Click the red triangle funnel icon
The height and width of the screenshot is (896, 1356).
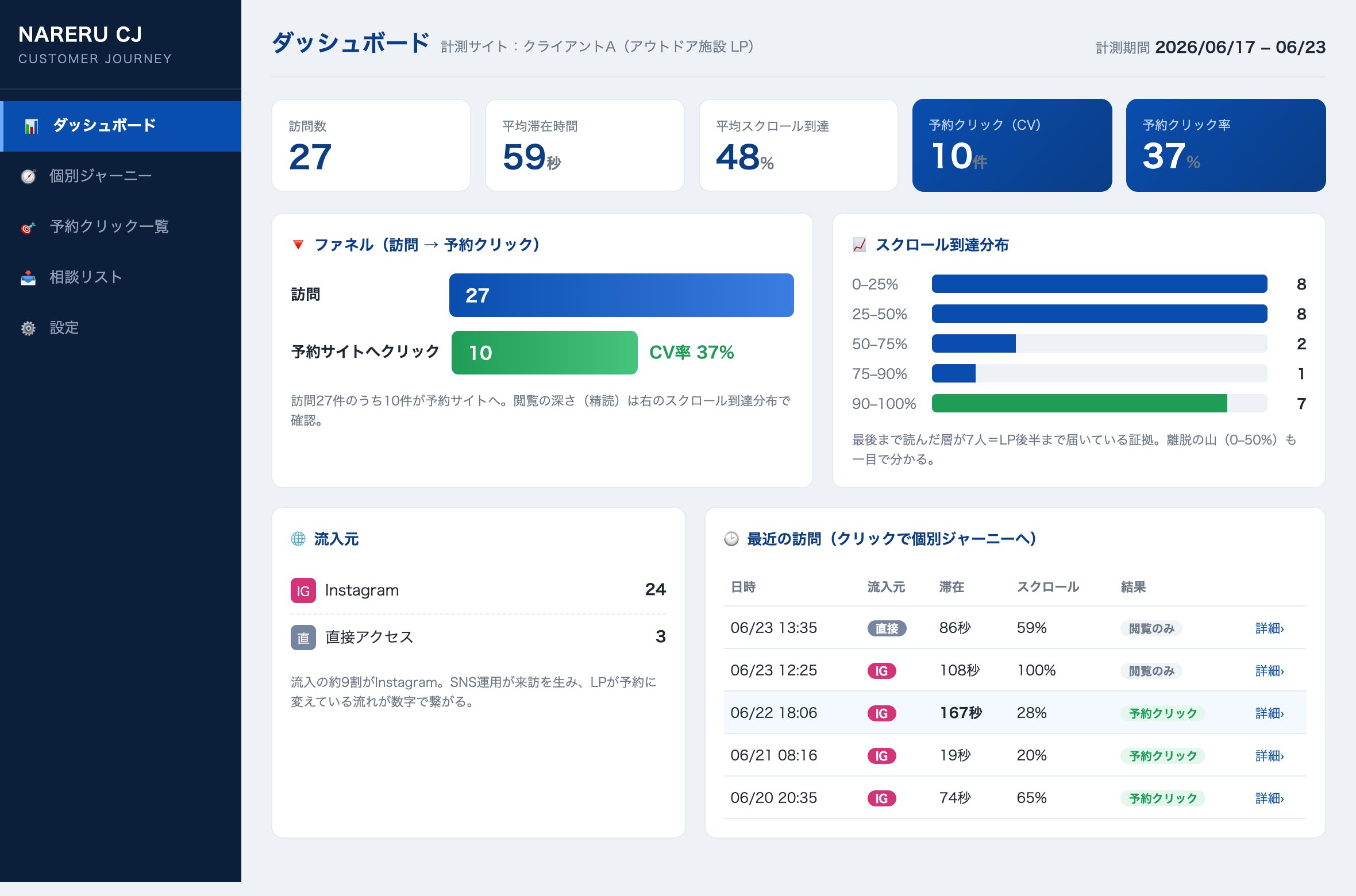coord(298,245)
